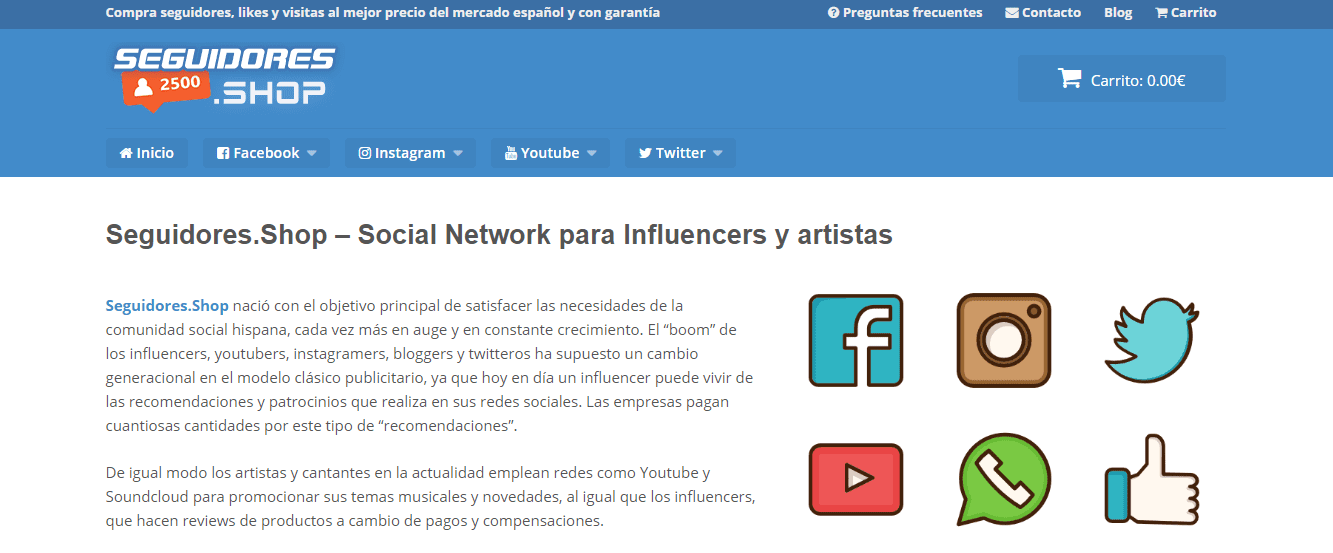Open the Contacto link
Screen dimensions: 1333x553
(1043, 13)
